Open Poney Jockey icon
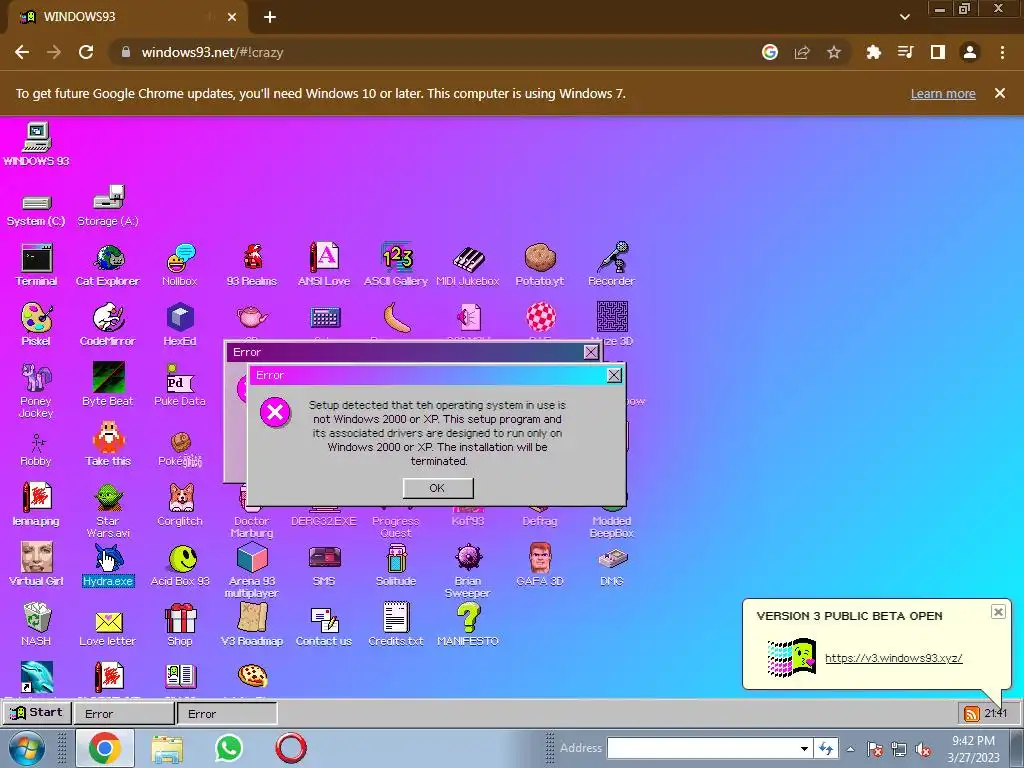 point(36,390)
